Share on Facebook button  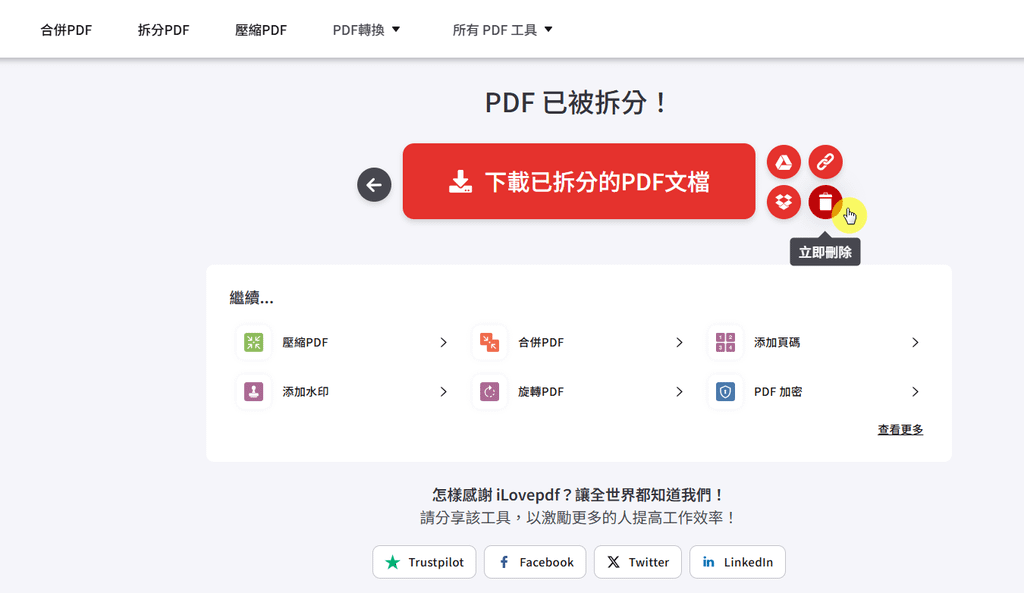535,562
